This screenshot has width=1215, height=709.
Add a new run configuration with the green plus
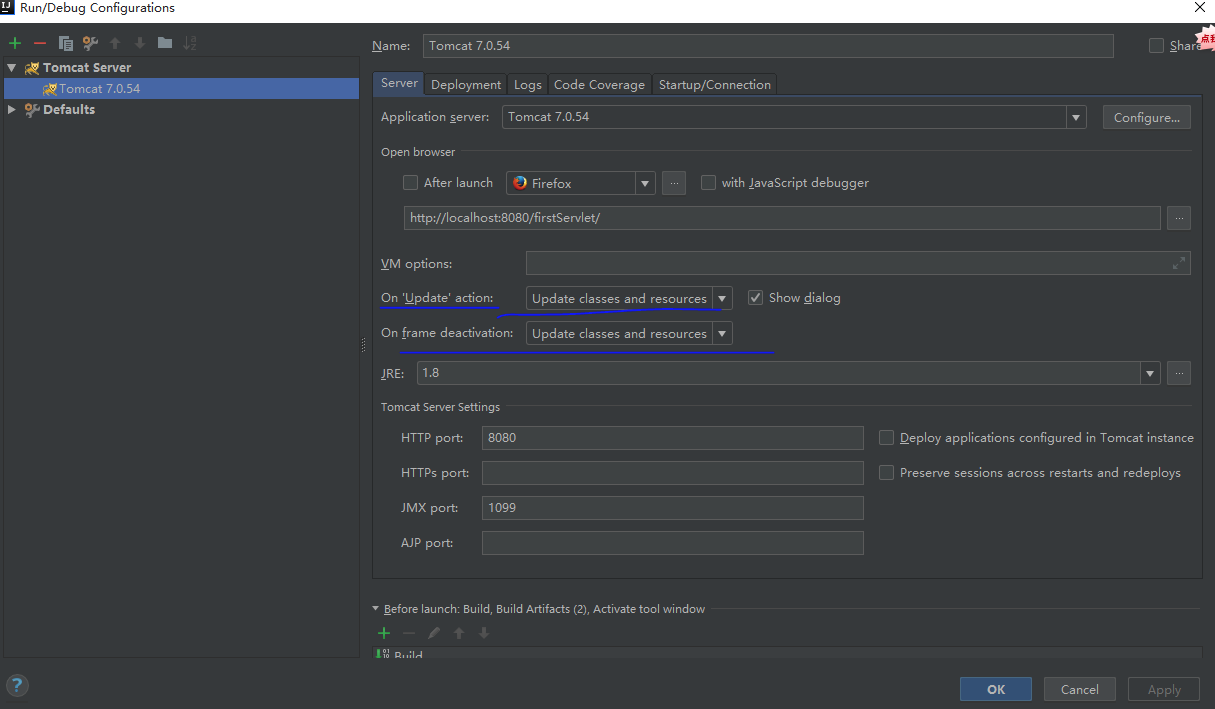(15, 43)
